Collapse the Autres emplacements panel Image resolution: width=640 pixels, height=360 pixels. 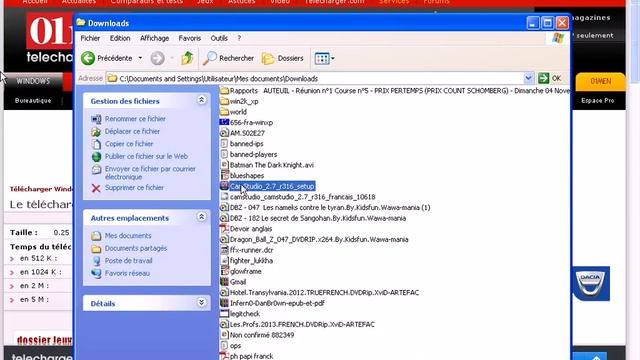(x=201, y=217)
